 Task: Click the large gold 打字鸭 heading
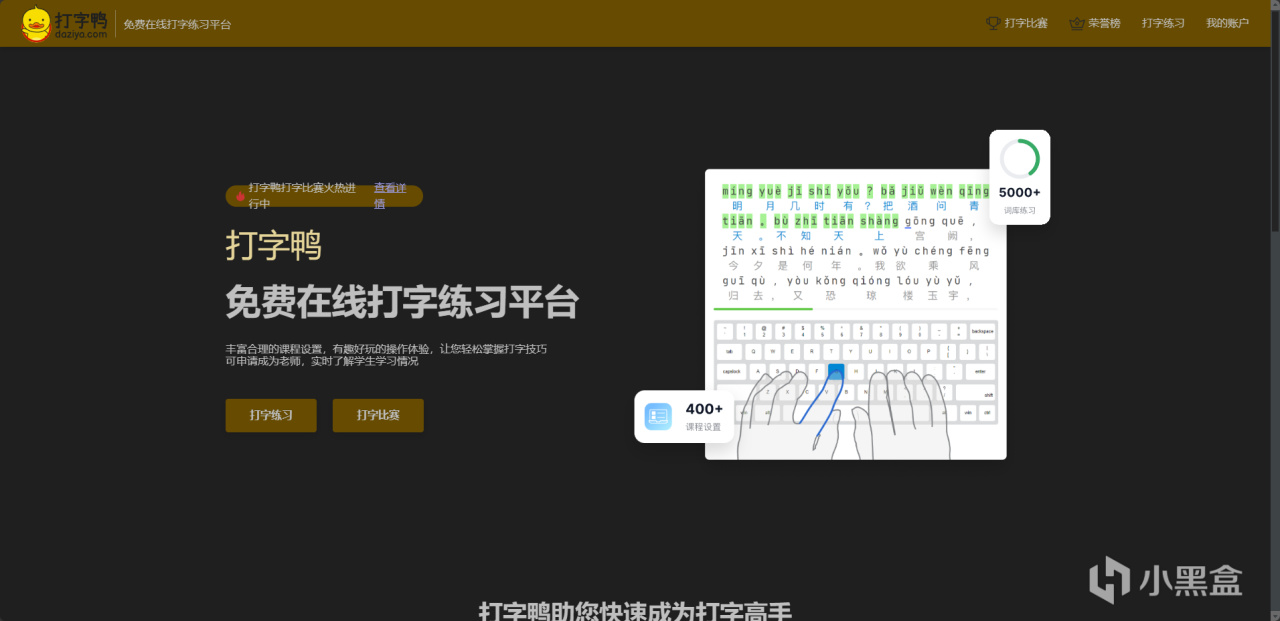click(274, 245)
